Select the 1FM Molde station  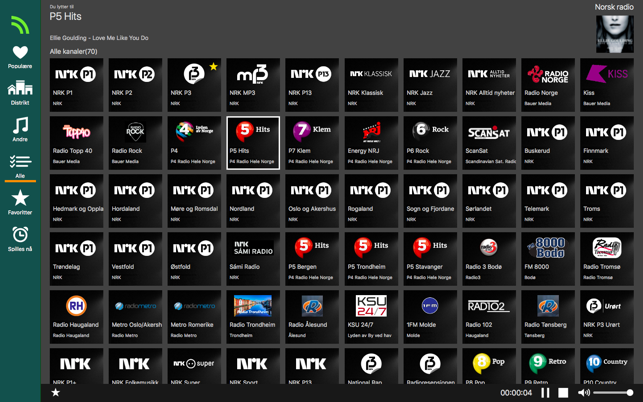tap(430, 317)
